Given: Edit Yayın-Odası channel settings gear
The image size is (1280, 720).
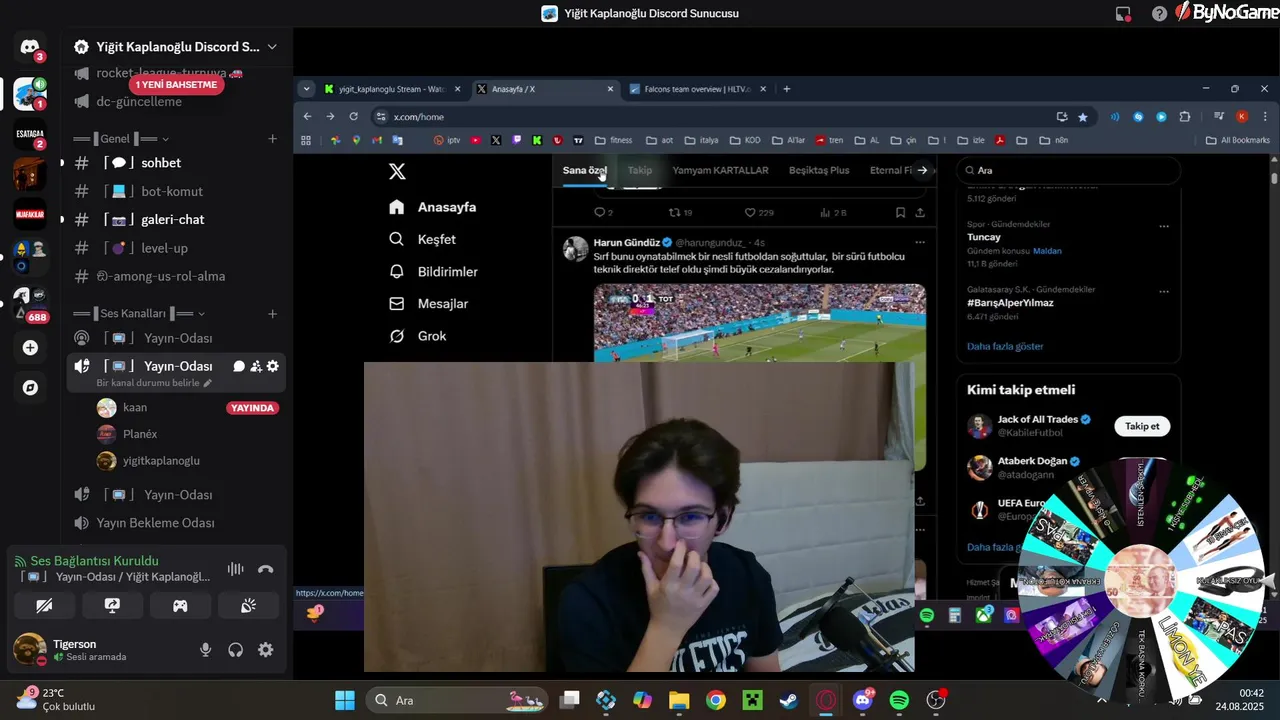Looking at the screenshot, I should tap(272, 367).
